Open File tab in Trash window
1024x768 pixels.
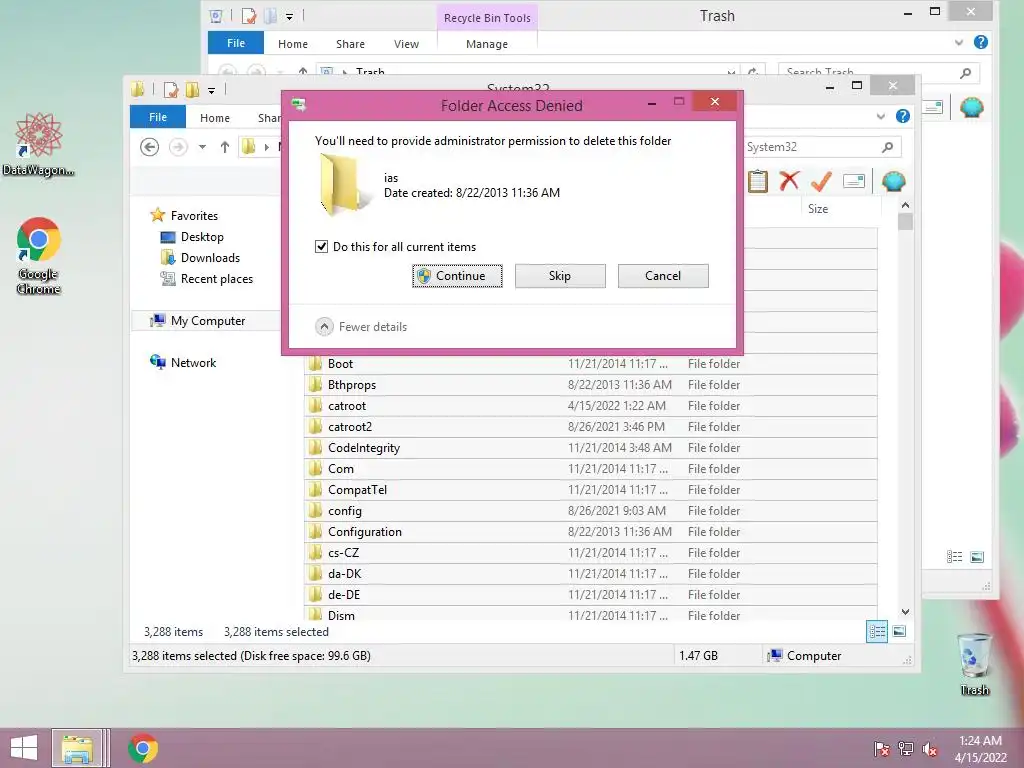tap(236, 43)
